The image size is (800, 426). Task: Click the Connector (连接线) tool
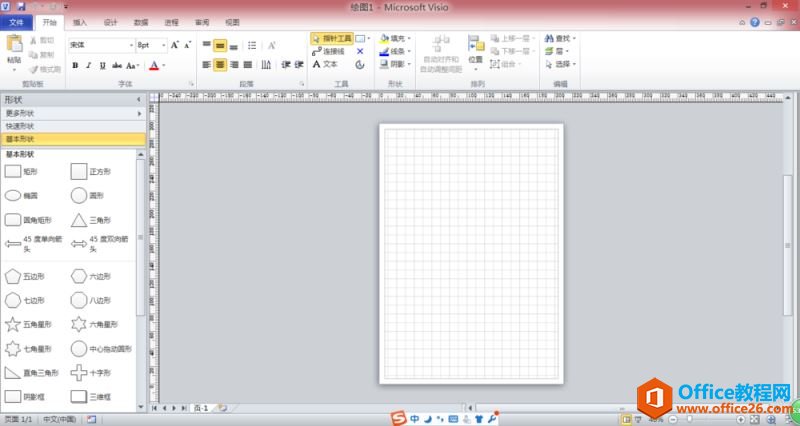tap(329, 52)
